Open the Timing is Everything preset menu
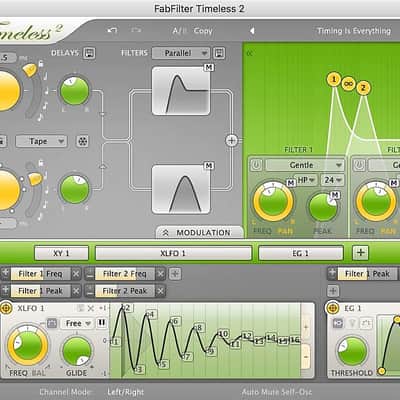The height and width of the screenshot is (400, 400). pyautogui.click(x=354, y=31)
